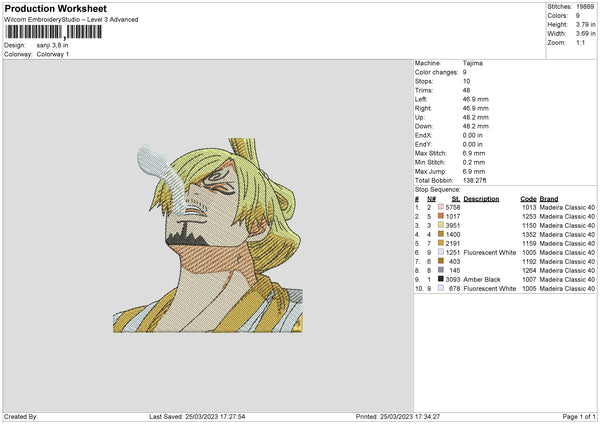Viewport: 600px width, 424px height.
Task: Choose the brown swatch beside stitch count 403
Action: (441, 261)
